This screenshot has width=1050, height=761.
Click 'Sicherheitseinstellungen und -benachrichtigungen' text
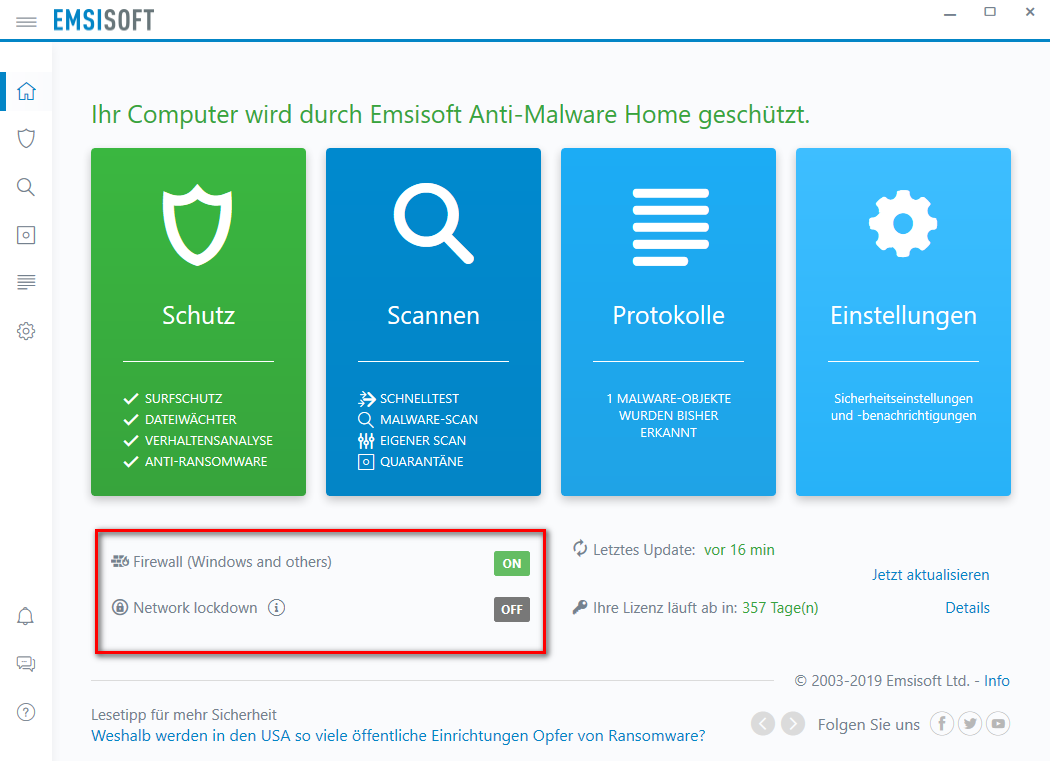[x=903, y=407]
